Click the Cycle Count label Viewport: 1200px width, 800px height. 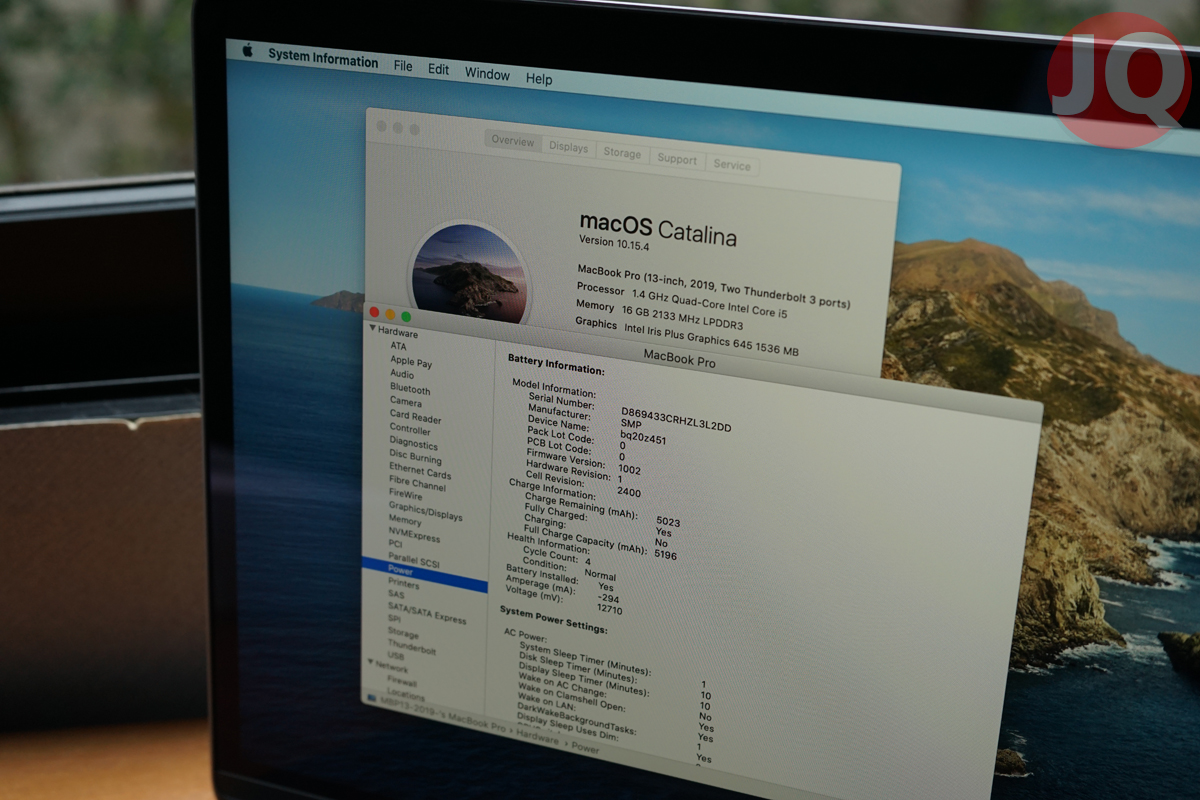(x=550, y=555)
